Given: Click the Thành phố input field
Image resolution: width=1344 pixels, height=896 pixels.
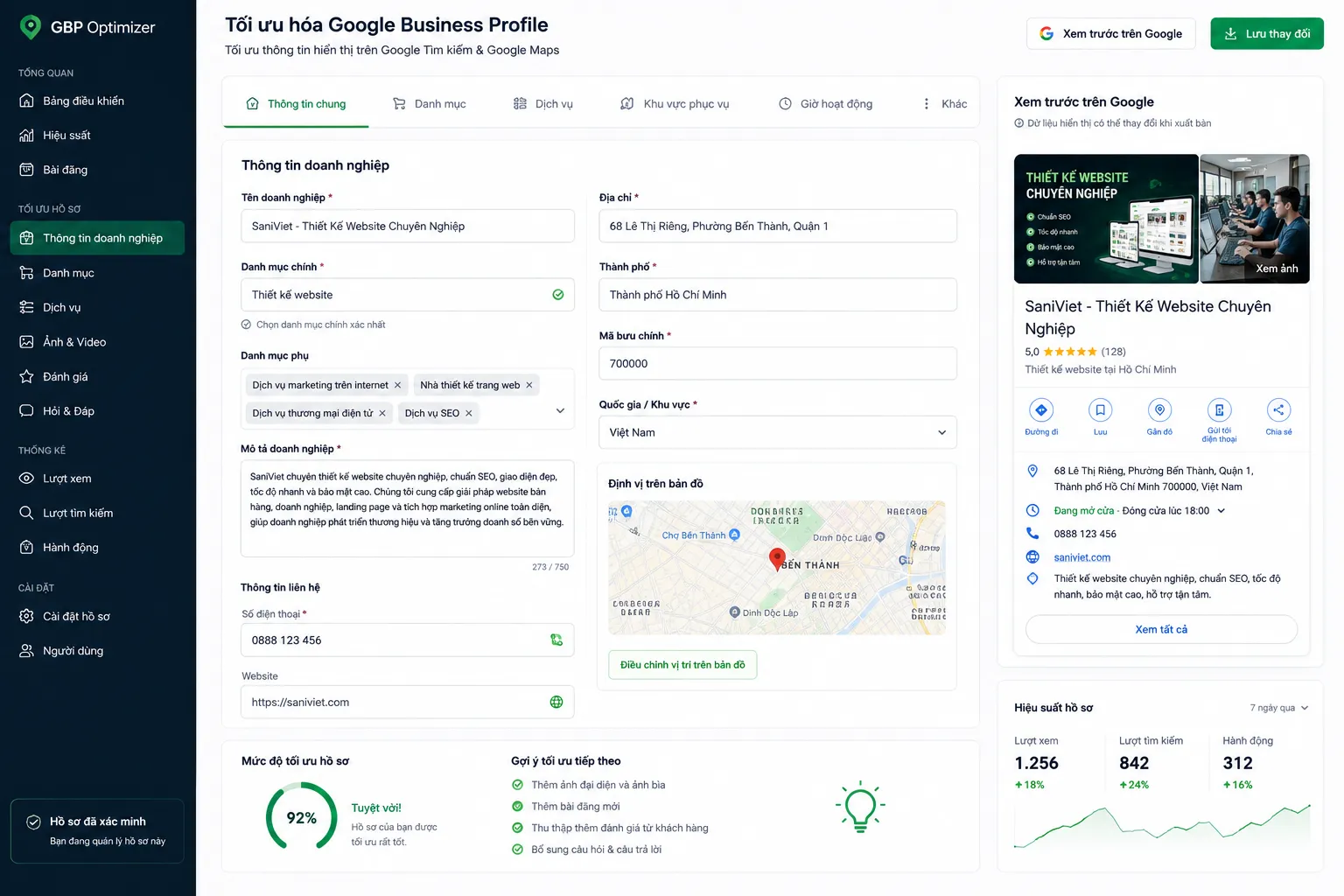Looking at the screenshot, I should [x=778, y=295].
